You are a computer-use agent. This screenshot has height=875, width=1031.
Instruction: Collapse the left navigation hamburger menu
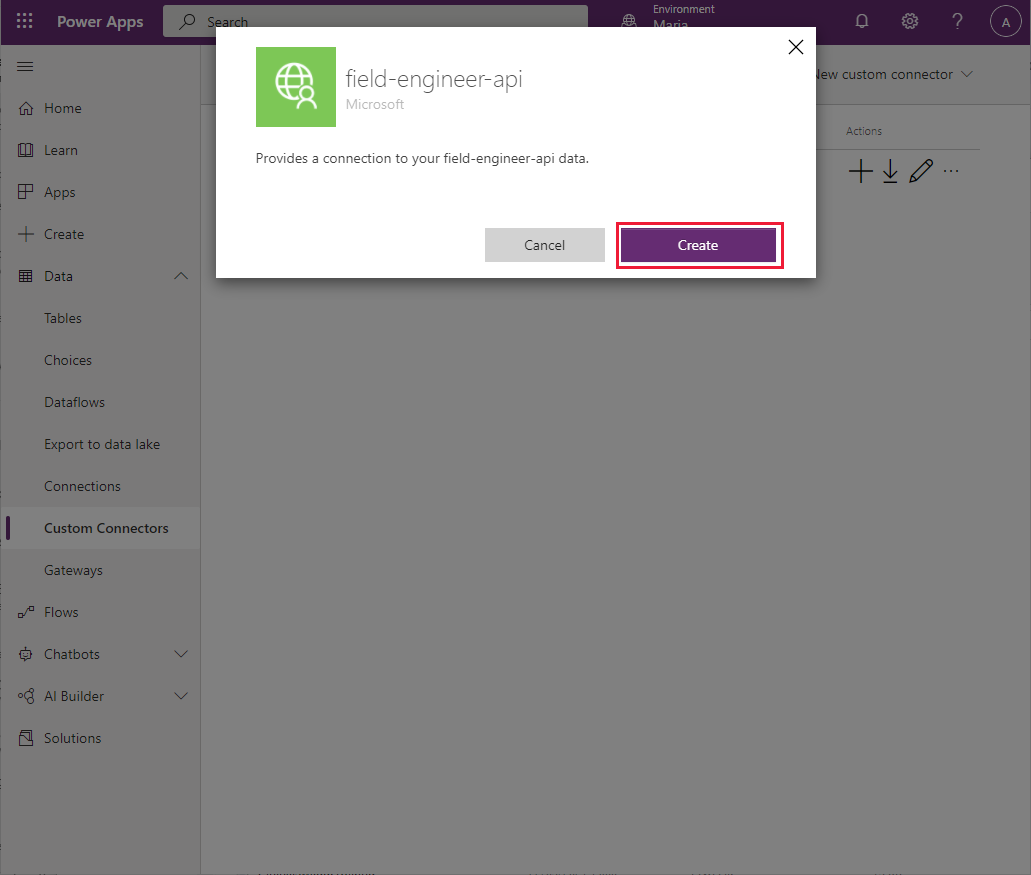coord(25,66)
